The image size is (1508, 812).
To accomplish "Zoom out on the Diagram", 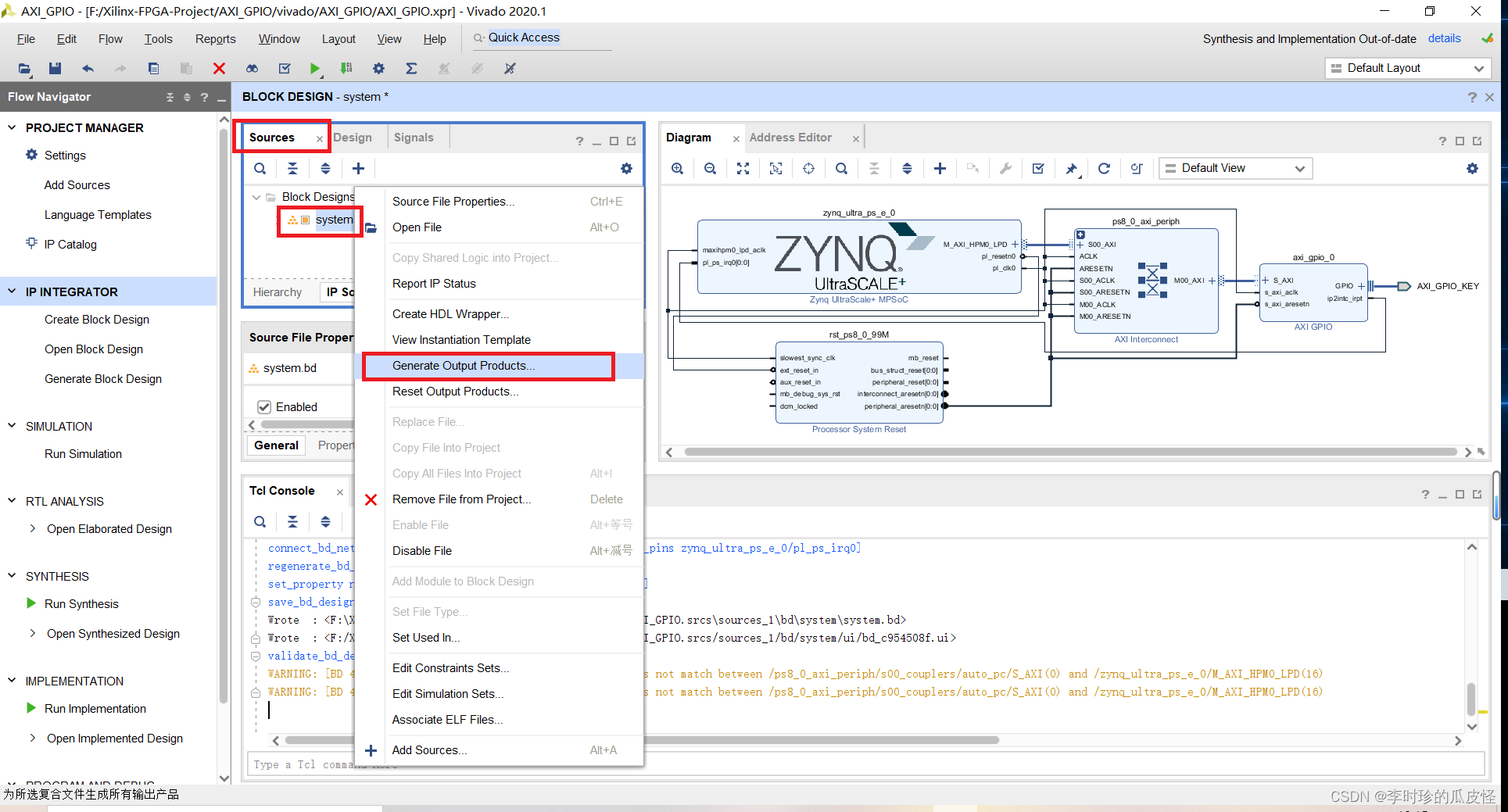I will (710, 169).
